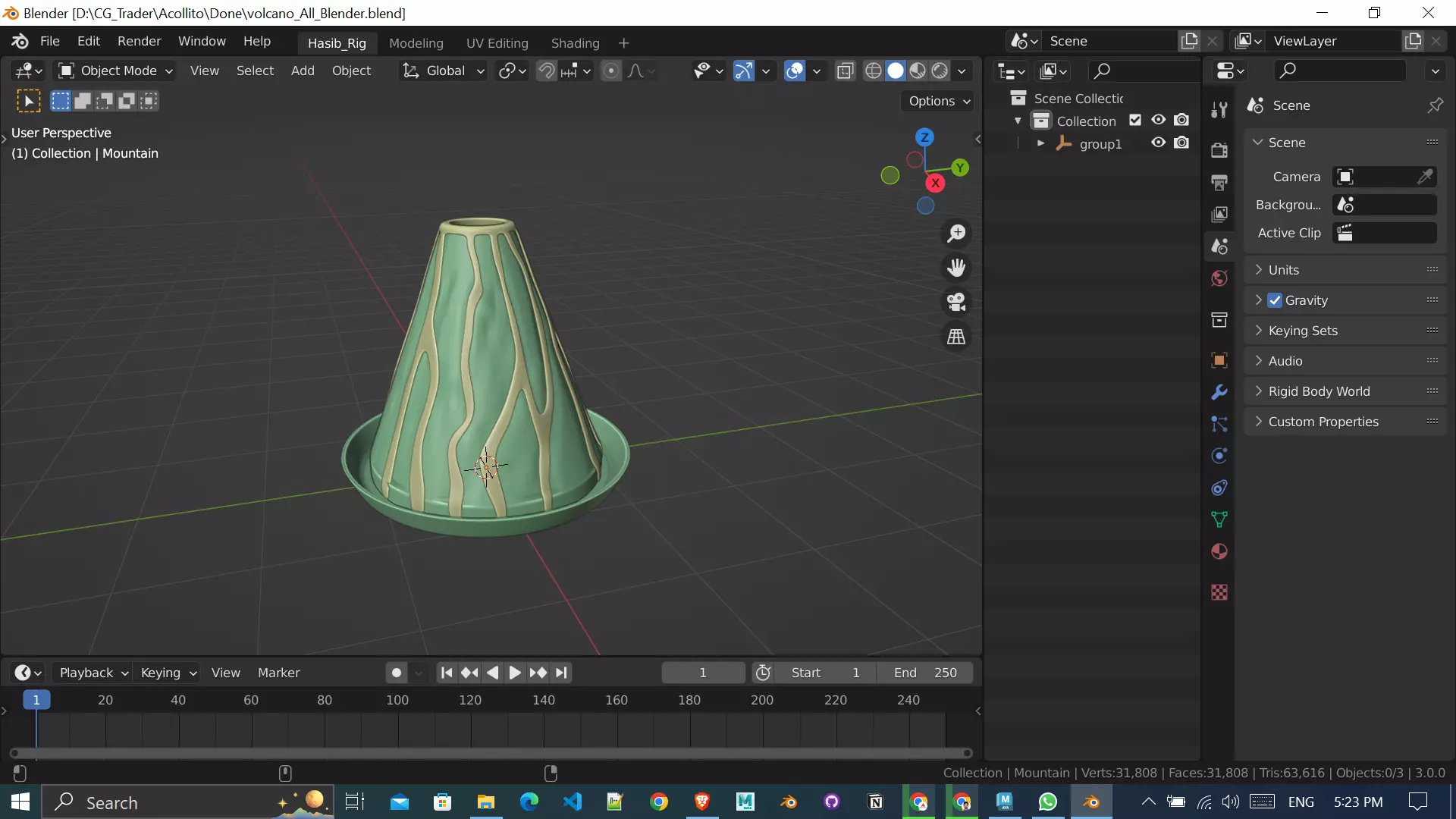
Task: Hide the Collection in viewport
Action: point(1158,120)
